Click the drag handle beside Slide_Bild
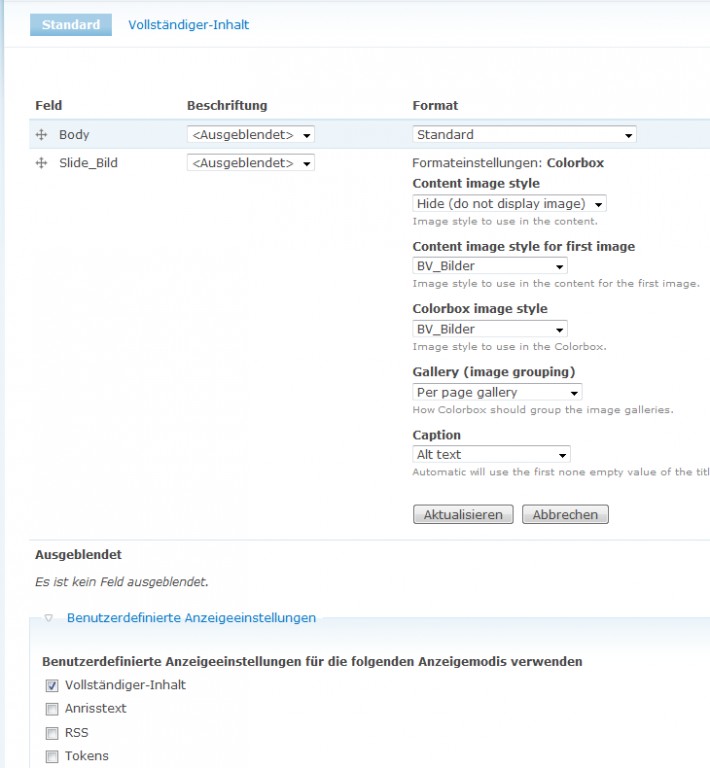 coord(41,163)
